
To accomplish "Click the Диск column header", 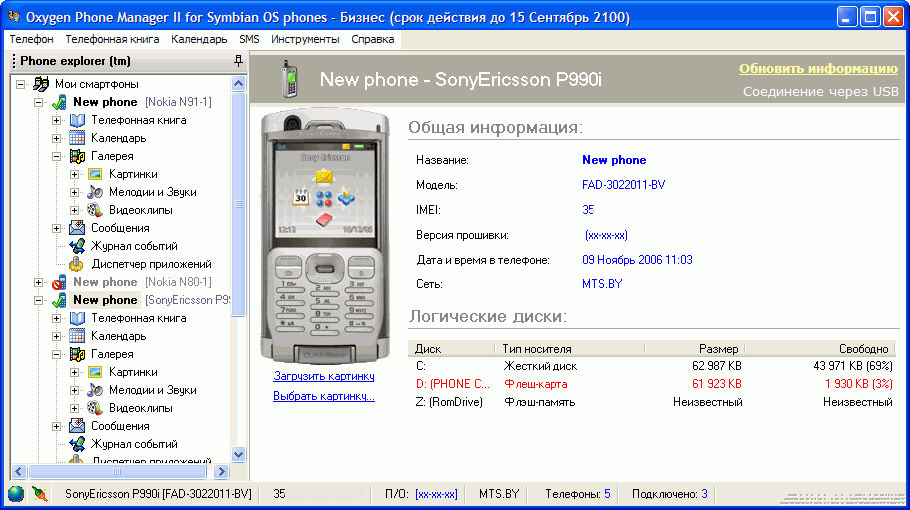I will click(451, 349).
